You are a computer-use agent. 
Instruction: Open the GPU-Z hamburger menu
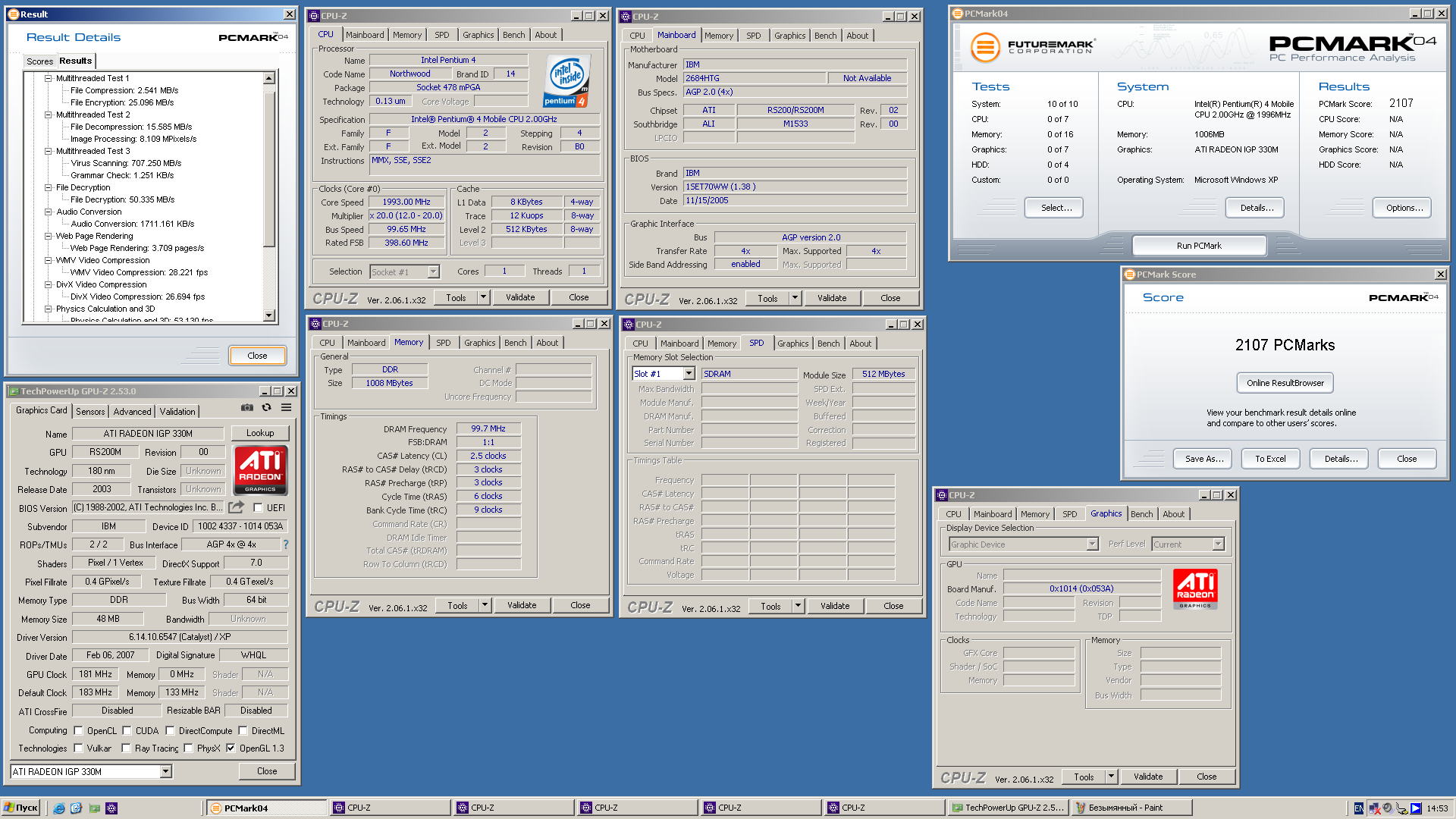pos(287,408)
